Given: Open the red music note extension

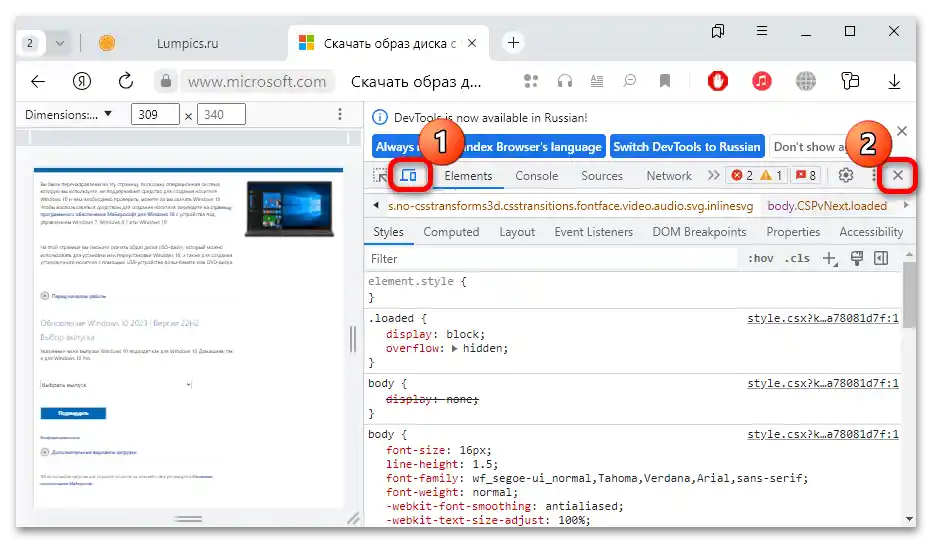Looking at the screenshot, I should 761,81.
